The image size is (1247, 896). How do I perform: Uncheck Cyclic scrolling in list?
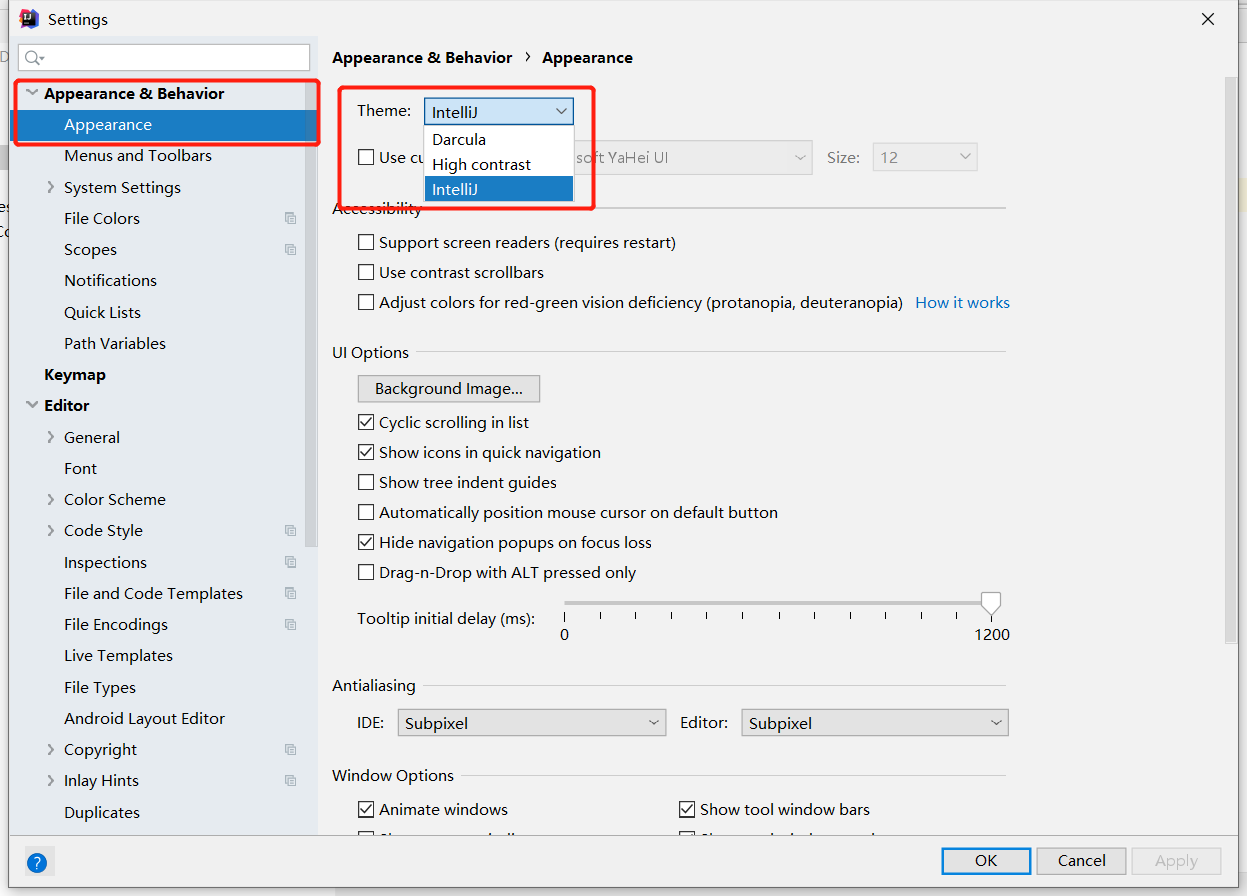coord(366,422)
